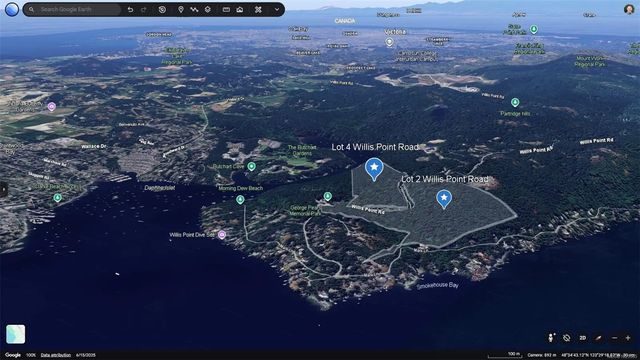Open the account profile avatar
This screenshot has height=360, width=640.
(x=629, y=9)
